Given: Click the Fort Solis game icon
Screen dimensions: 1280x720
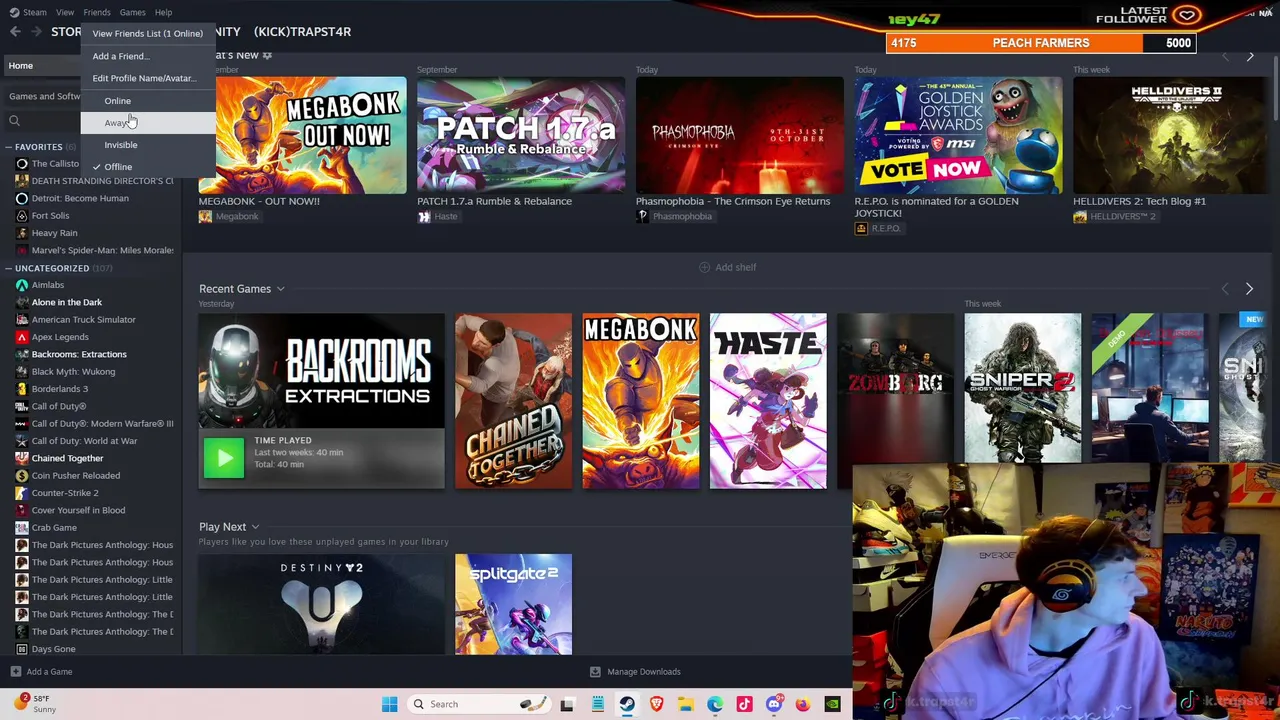Looking at the screenshot, I should point(22,216).
